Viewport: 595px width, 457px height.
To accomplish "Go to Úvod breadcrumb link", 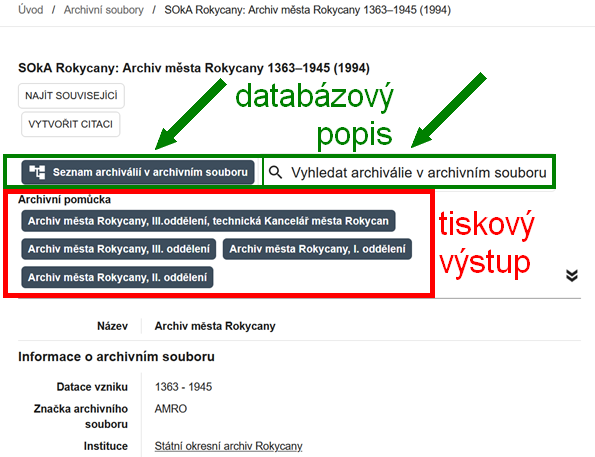I will pos(31,10).
